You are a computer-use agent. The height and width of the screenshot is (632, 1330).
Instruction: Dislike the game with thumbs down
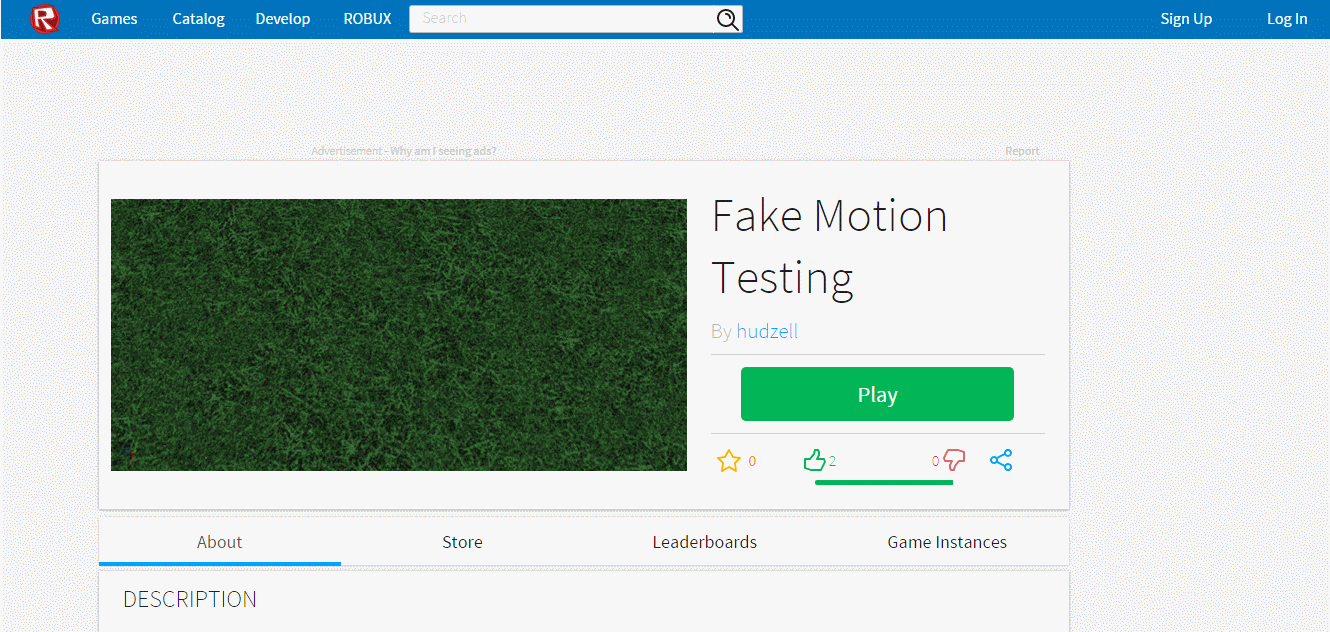[x=954, y=460]
